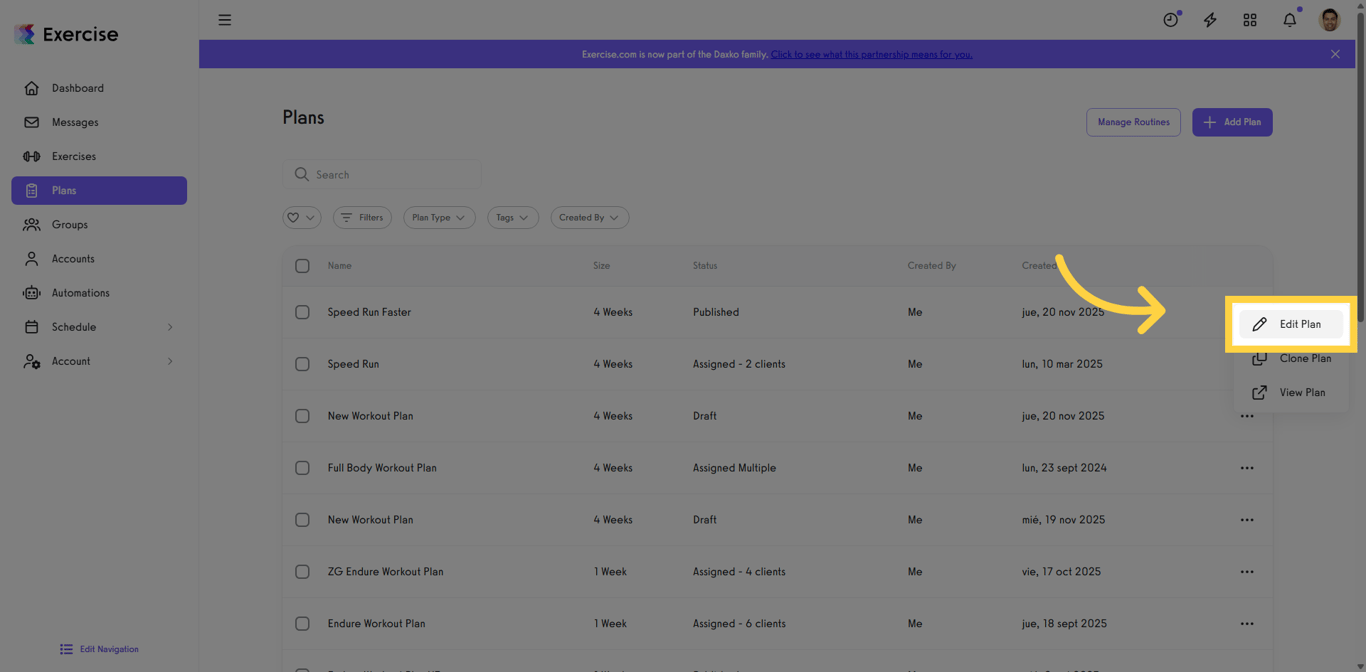
Task: Open three-dots menu for Endure Workout Plan
Action: 1247,624
